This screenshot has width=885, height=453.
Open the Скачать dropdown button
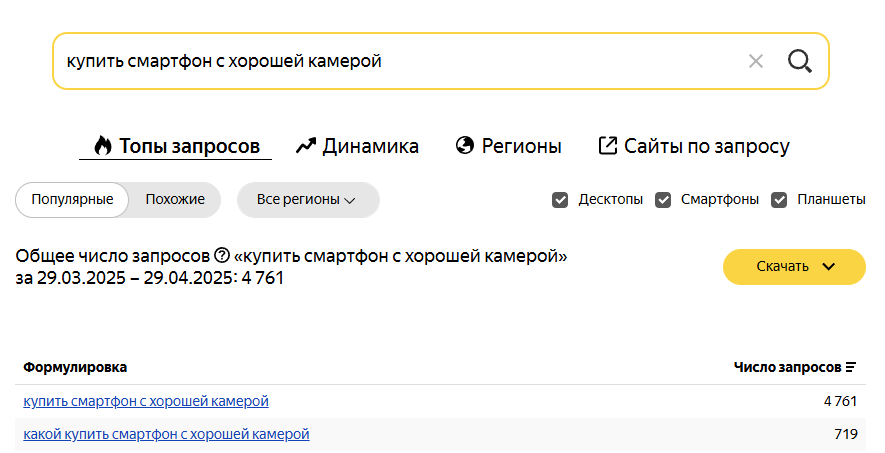[x=794, y=266]
